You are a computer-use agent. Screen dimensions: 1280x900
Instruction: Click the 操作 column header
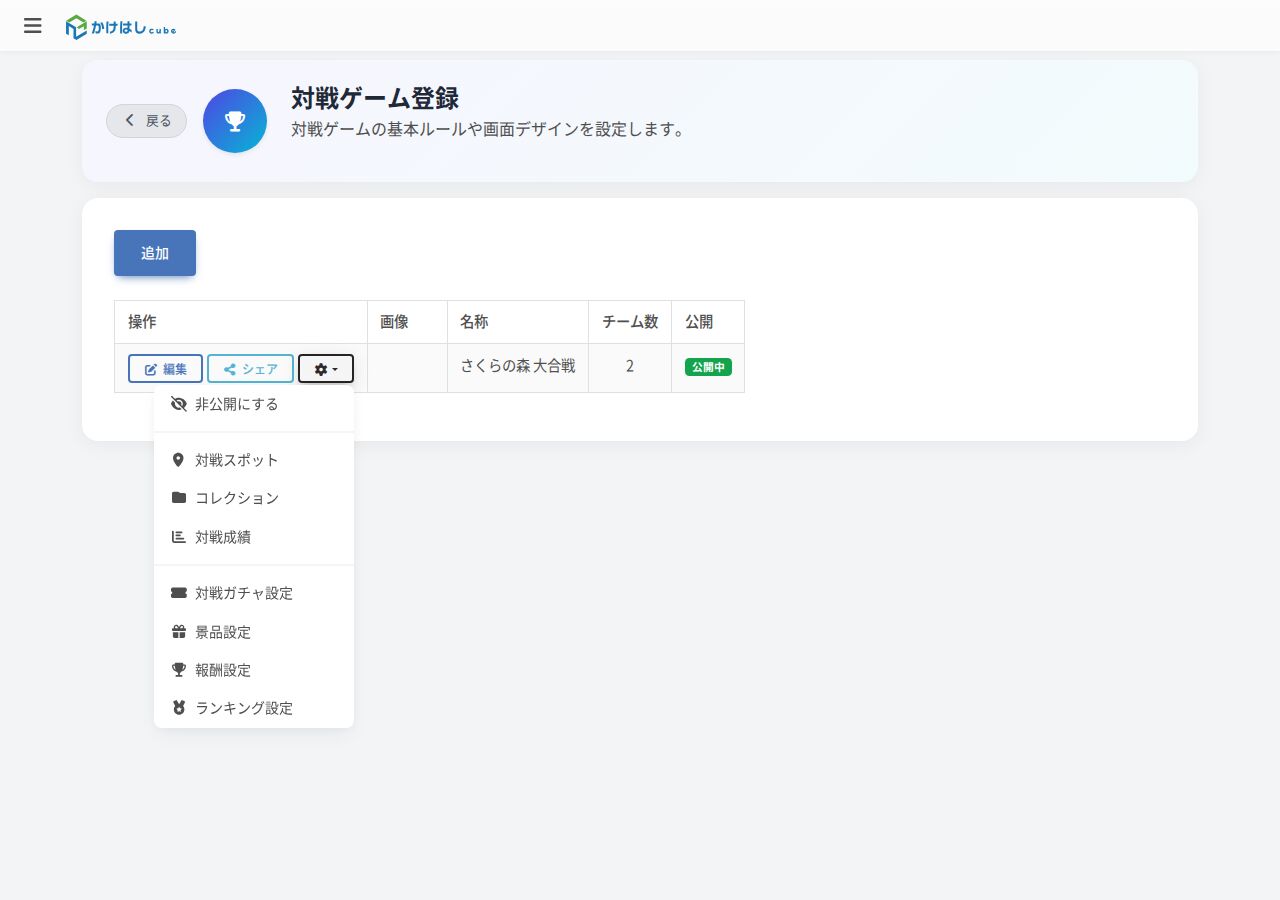point(241,322)
